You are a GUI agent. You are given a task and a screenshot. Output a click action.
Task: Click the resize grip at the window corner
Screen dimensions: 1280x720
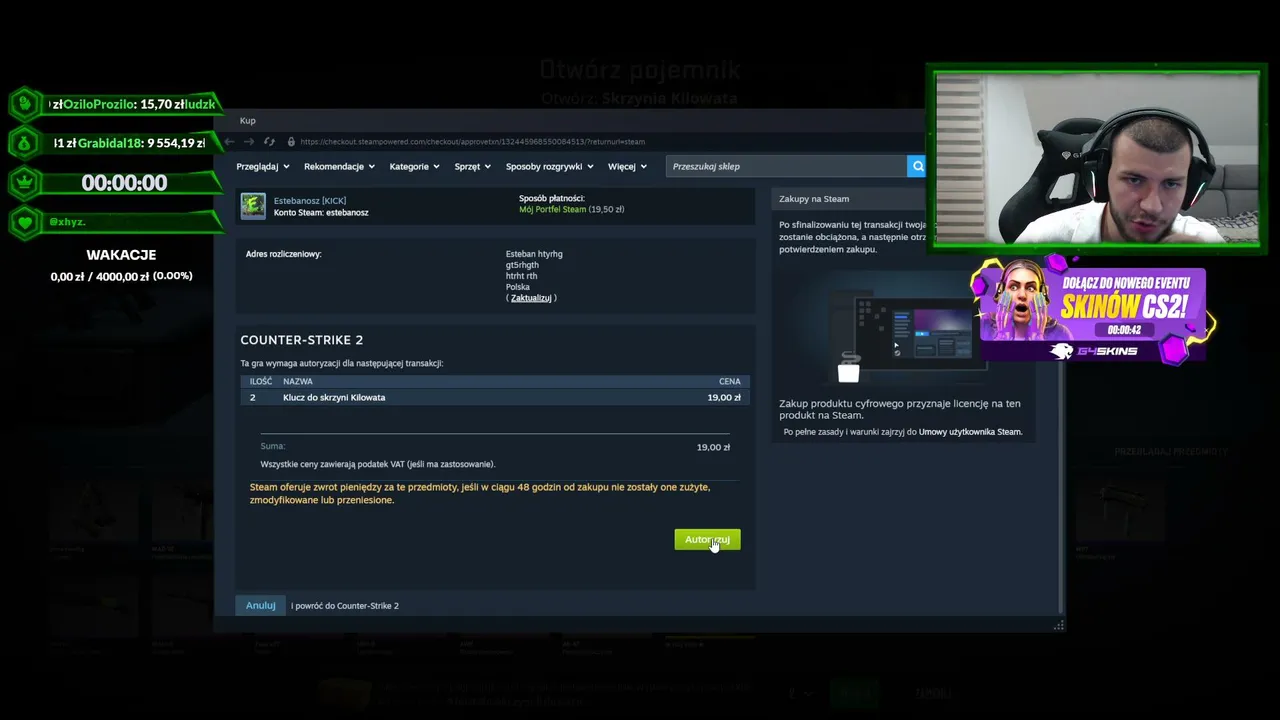tap(1058, 626)
